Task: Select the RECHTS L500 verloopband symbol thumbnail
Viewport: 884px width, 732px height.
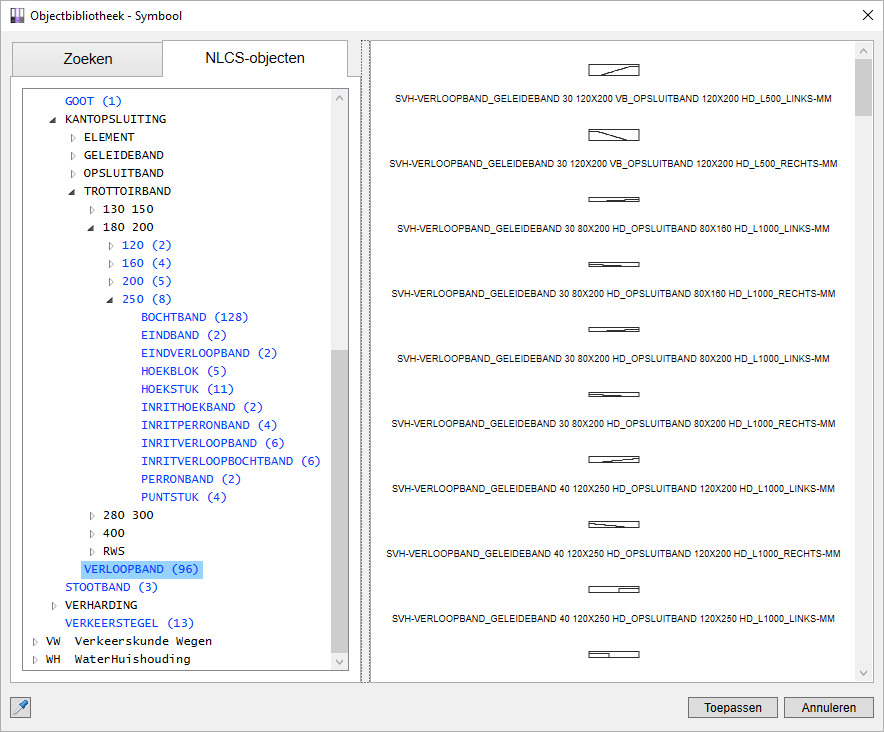Action: [x=613, y=135]
